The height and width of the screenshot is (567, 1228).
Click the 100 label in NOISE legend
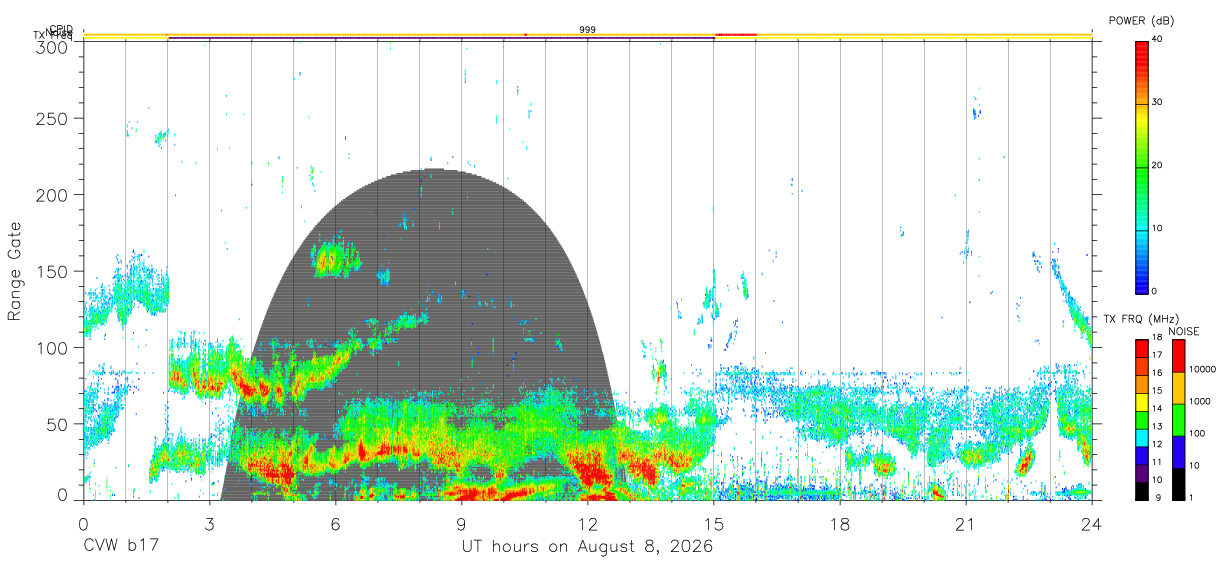pos(1198,433)
